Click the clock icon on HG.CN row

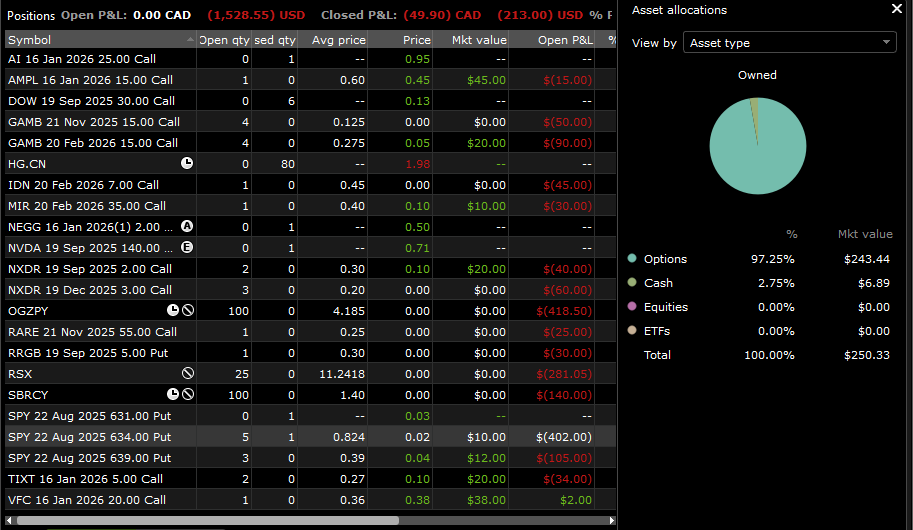point(186,163)
